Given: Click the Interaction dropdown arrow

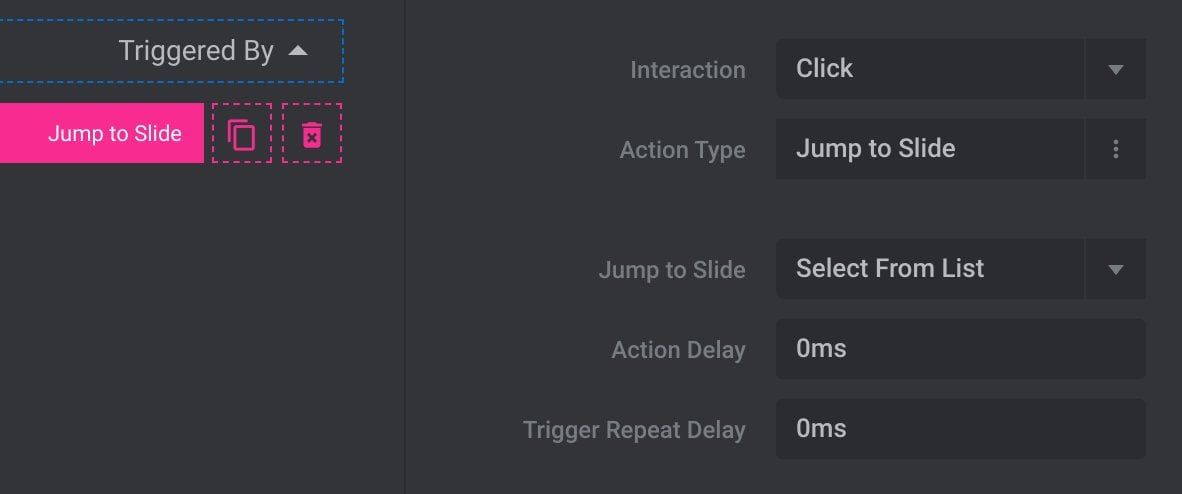Looking at the screenshot, I should 1116,69.
